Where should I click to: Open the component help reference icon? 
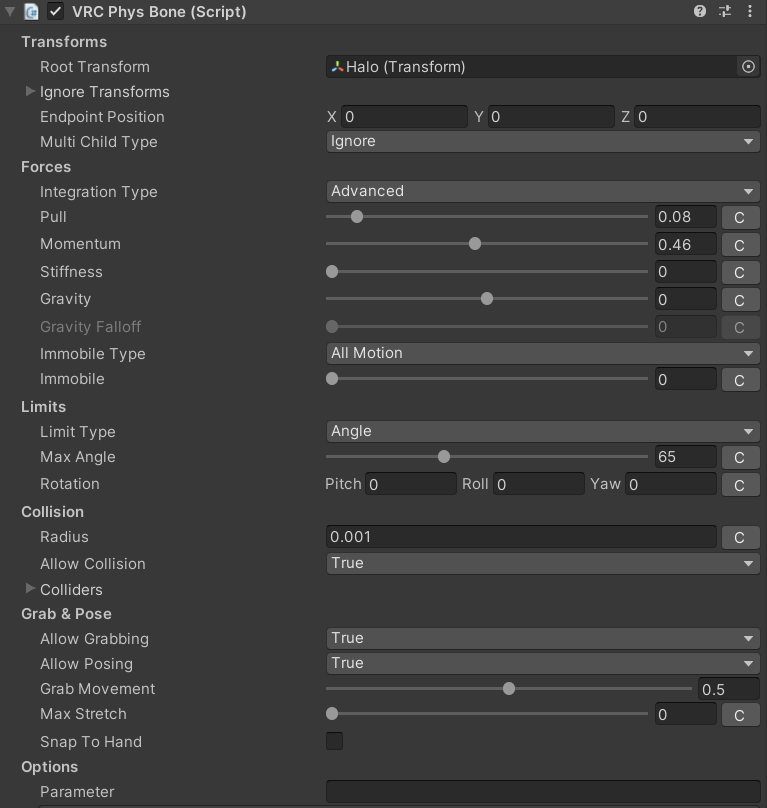tap(699, 11)
